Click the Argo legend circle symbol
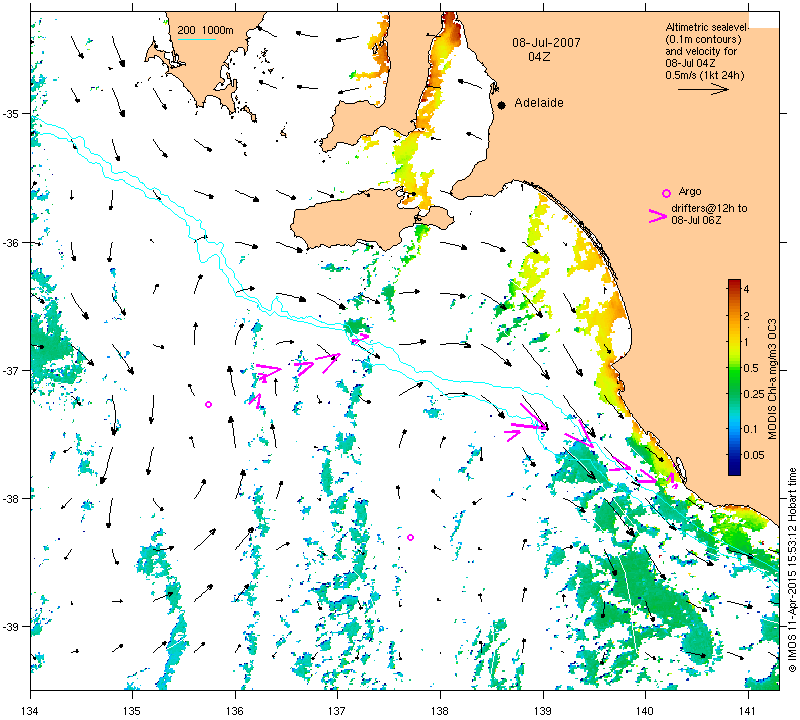 (x=666, y=193)
